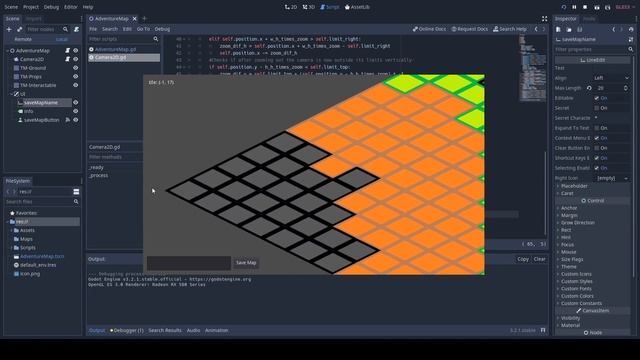
Task: Stop the running scene
Action: [x=585, y=7]
